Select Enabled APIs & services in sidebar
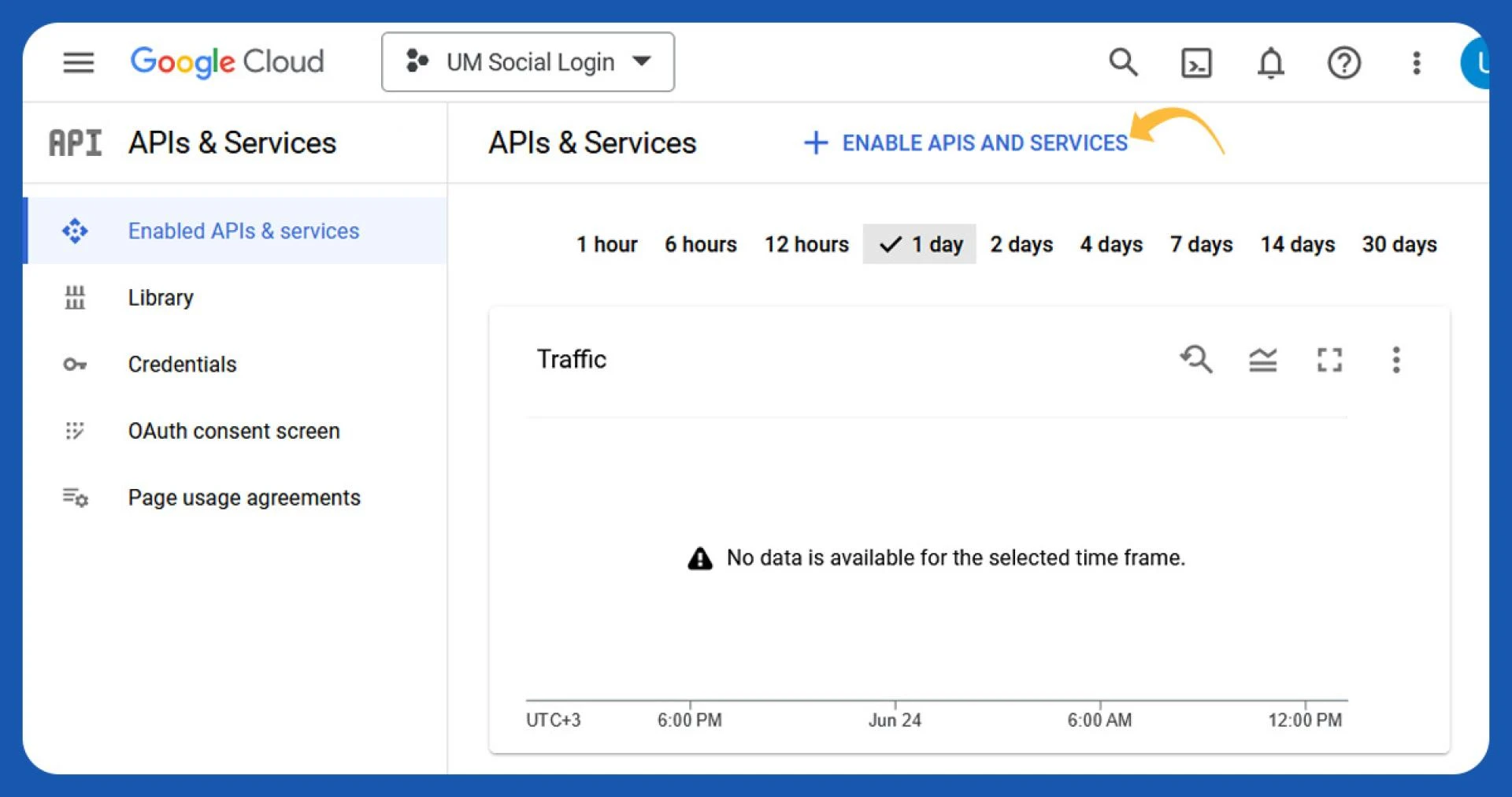This screenshot has width=1512, height=797. [236, 231]
